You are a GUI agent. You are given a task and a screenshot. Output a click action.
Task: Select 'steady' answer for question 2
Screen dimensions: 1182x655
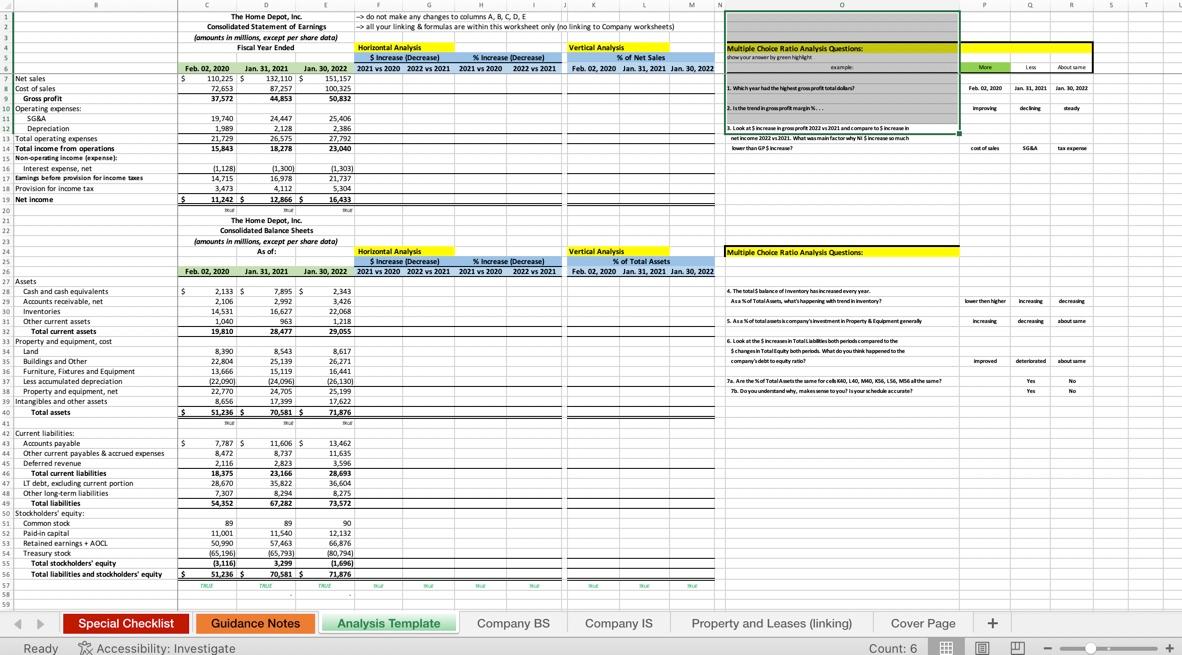tap(1071, 109)
